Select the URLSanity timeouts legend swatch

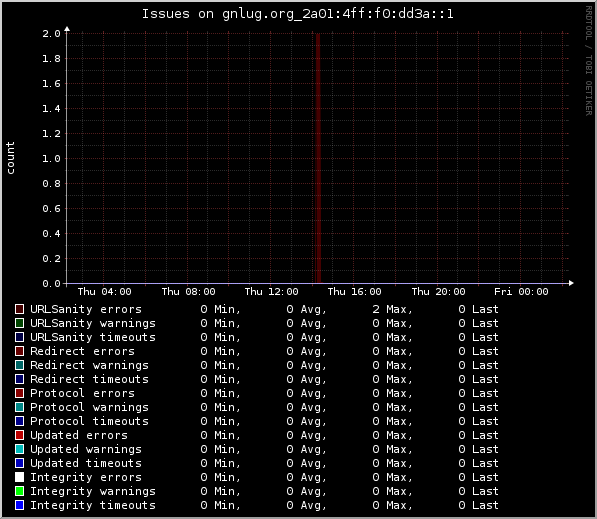(x=19, y=337)
